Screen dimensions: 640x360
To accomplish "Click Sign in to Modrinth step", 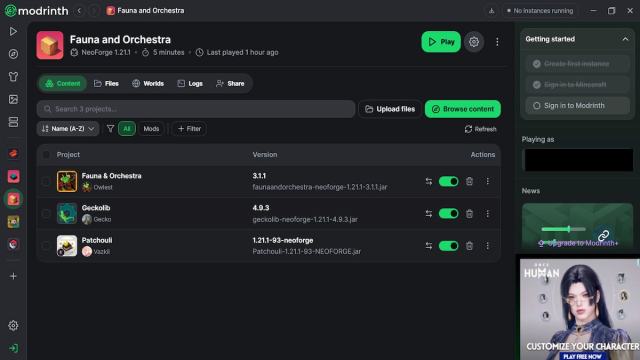I will point(578,106).
